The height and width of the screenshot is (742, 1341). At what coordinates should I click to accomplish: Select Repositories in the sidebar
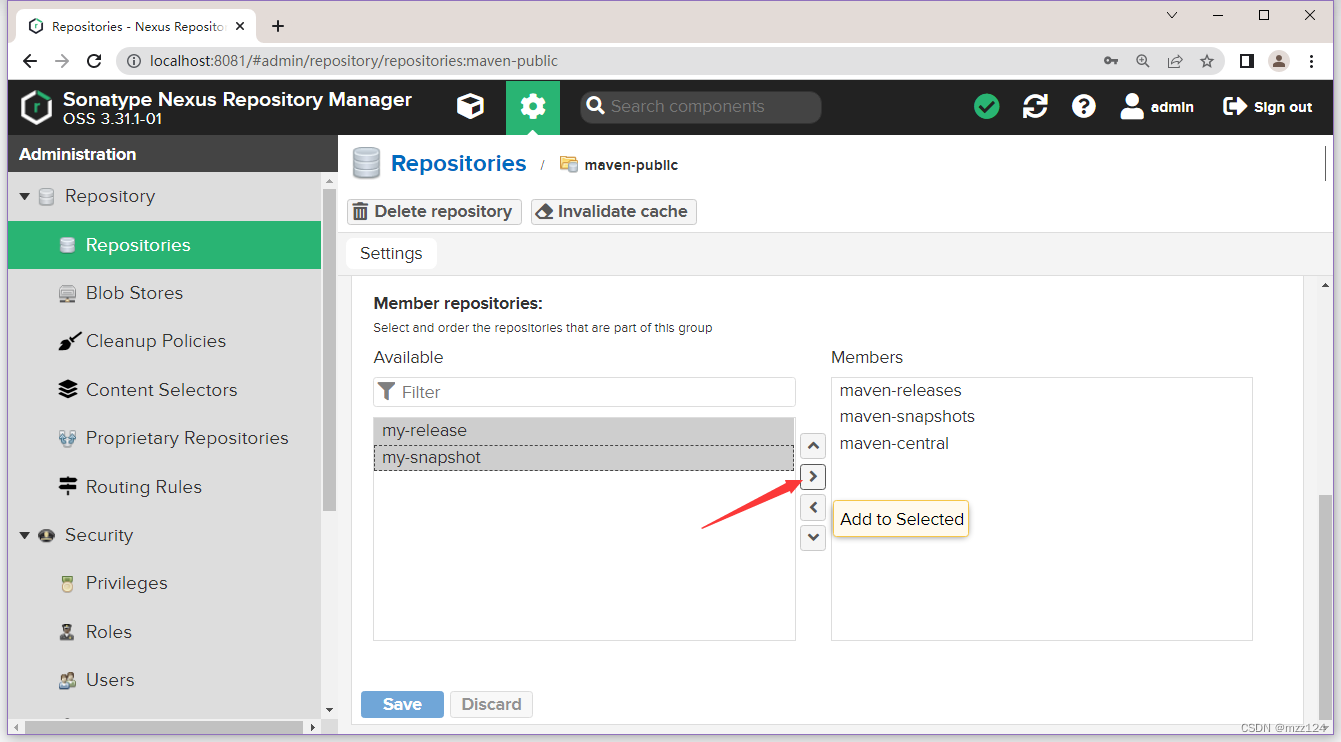(164, 245)
